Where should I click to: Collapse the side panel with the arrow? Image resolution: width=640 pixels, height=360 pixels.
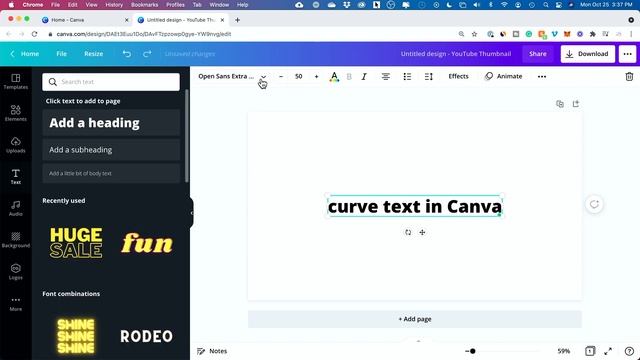click(x=191, y=213)
